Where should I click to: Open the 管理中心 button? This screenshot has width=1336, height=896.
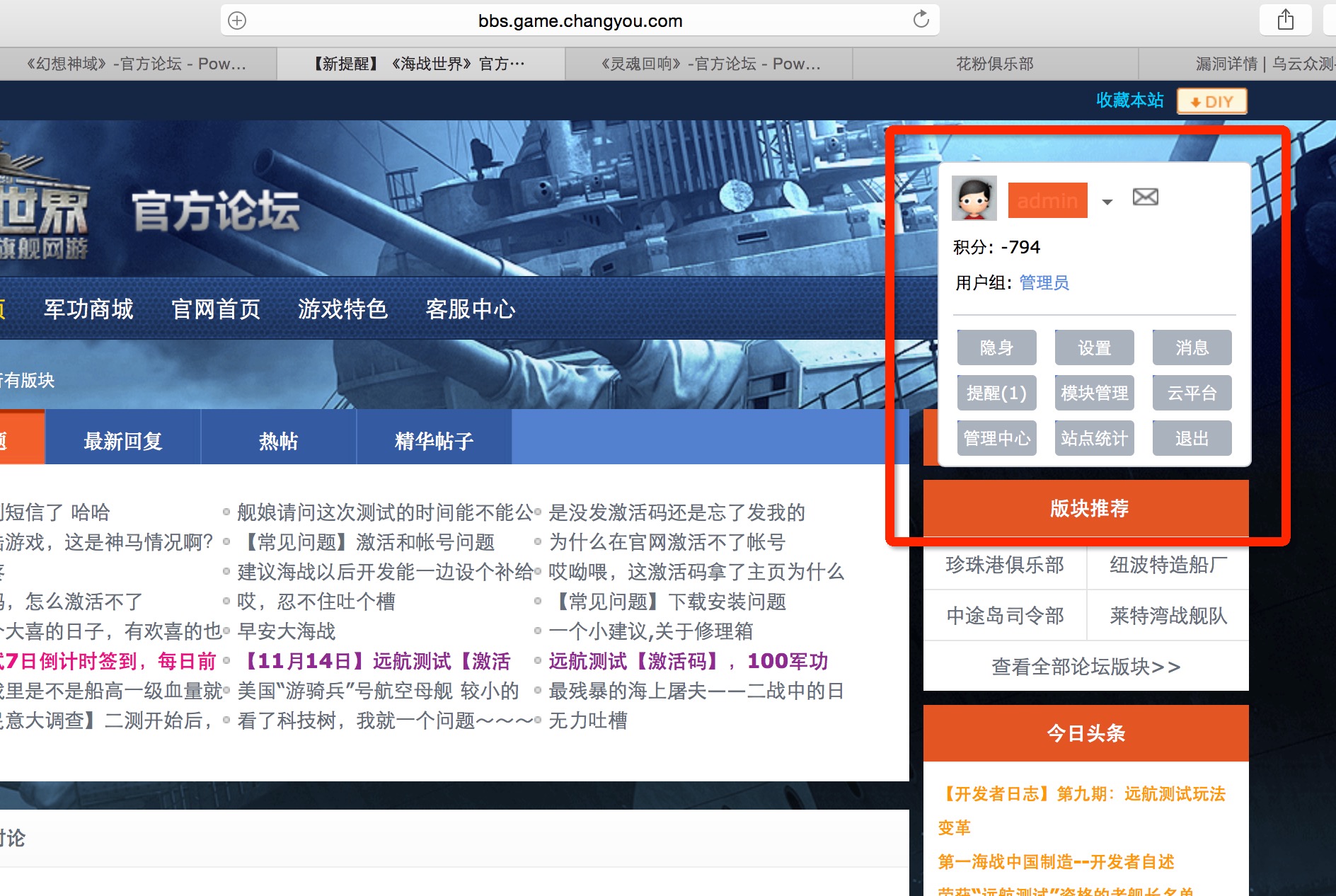997,438
